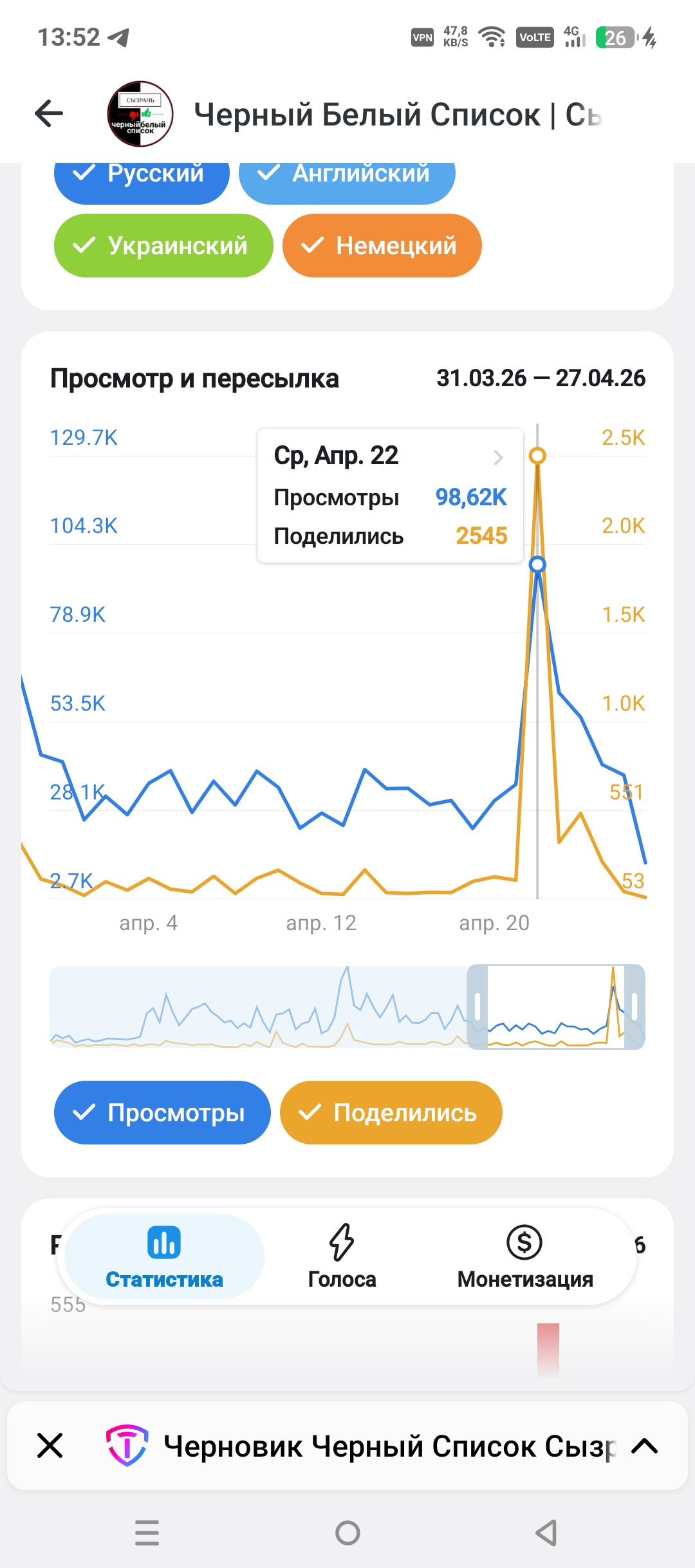The width and height of the screenshot is (695, 1568).
Task: Tap the Монетизация dollar coin icon
Action: (524, 1242)
